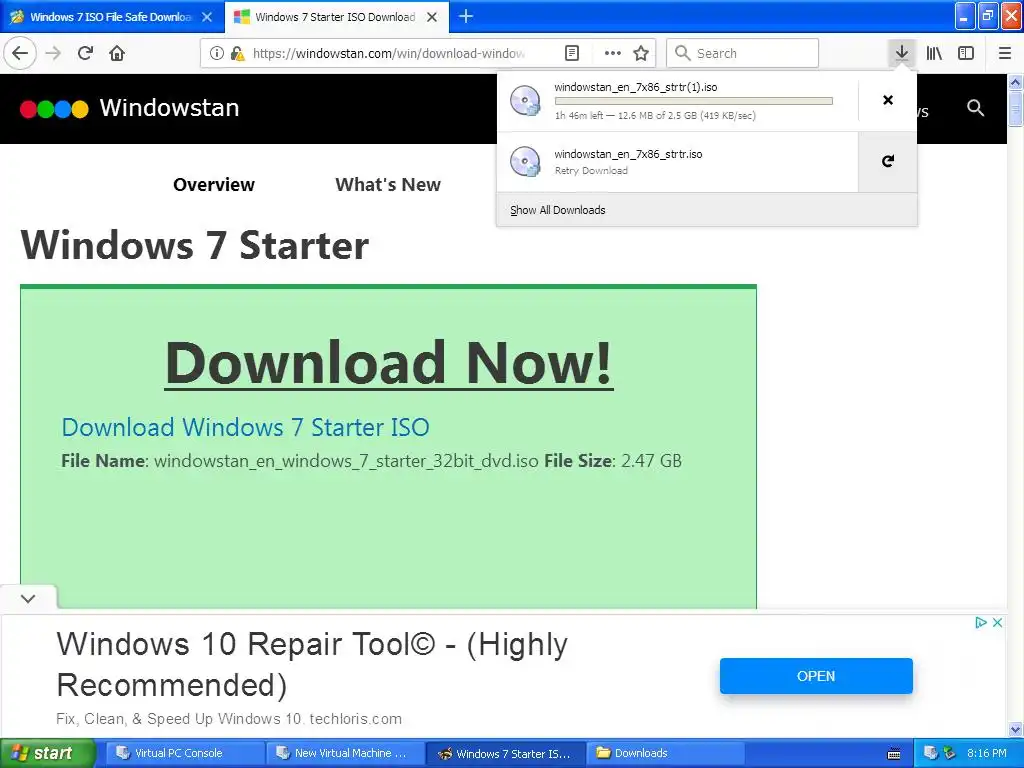
Task: Click the Download Now! heading link
Action: tap(389, 362)
